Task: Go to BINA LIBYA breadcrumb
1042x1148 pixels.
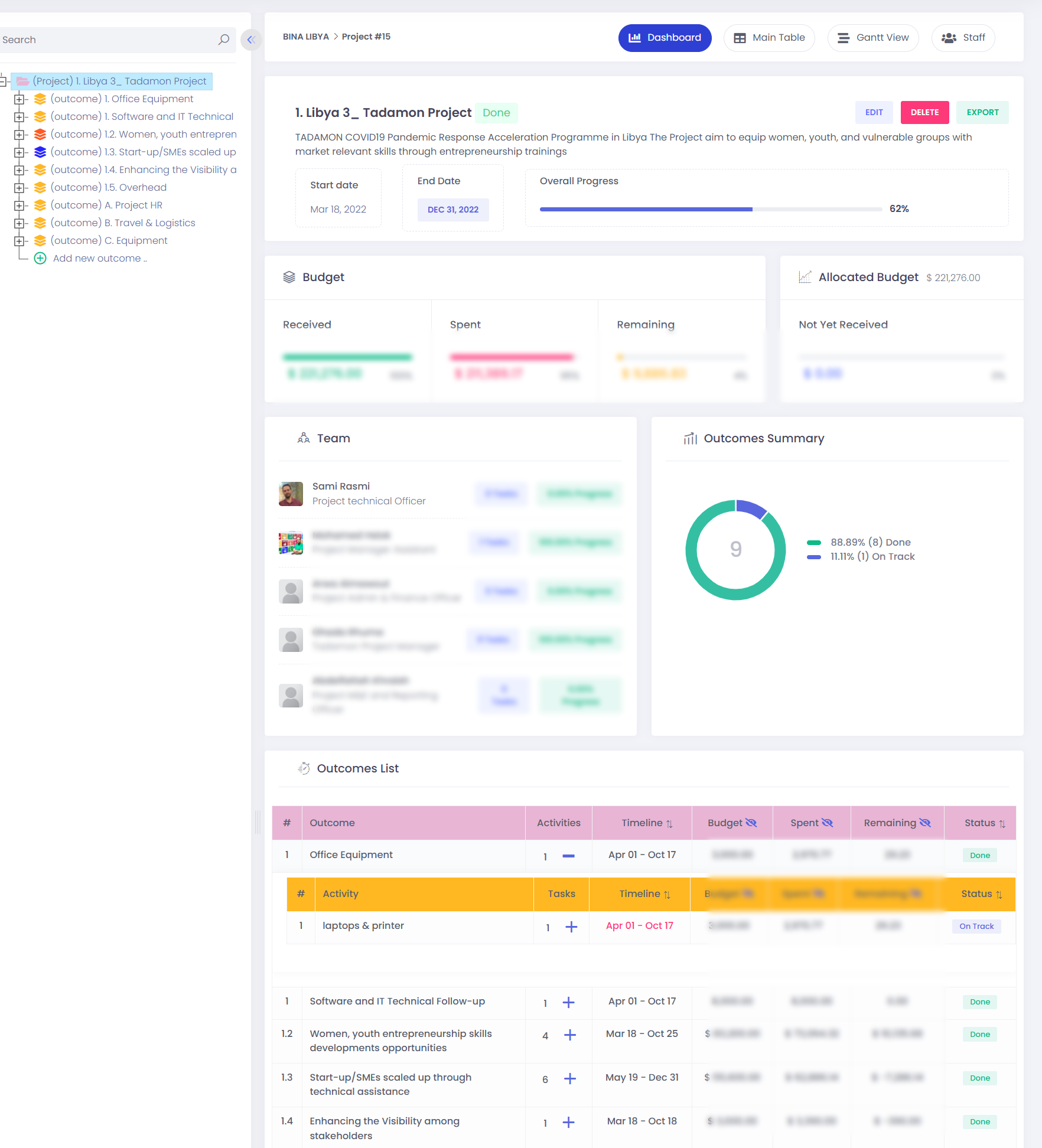Action: click(x=305, y=37)
